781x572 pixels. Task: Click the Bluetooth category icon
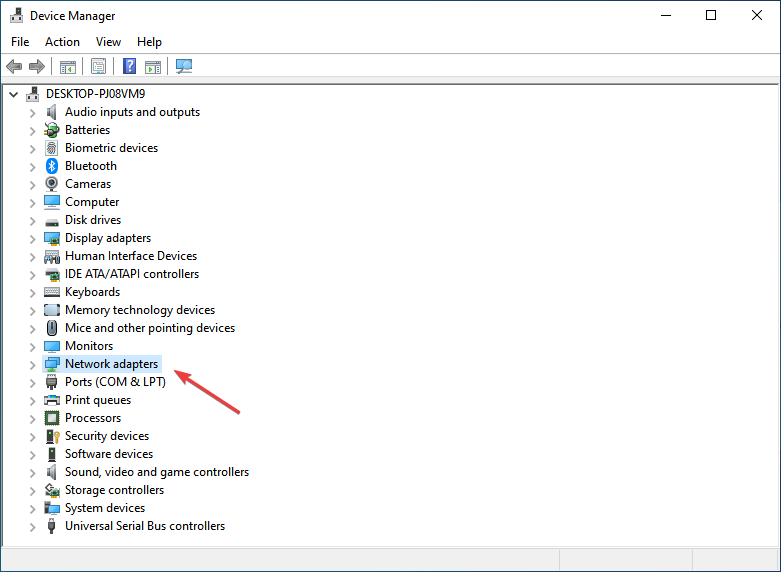click(52, 166)
